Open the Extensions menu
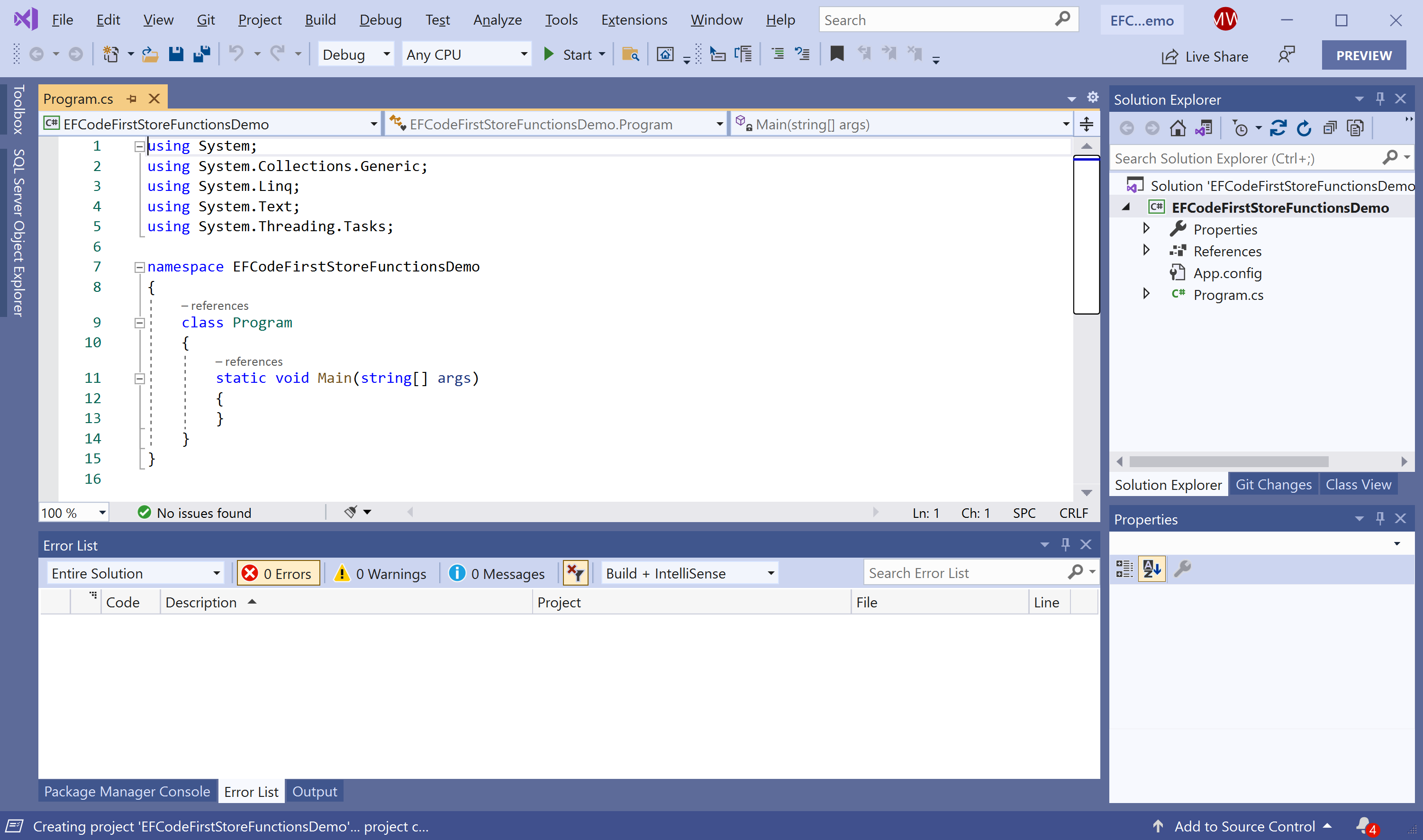 tap(634, 20)
